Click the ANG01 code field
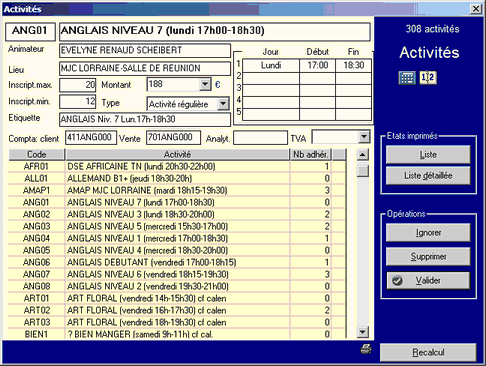 pyautogui.click(x=30, y=31)
